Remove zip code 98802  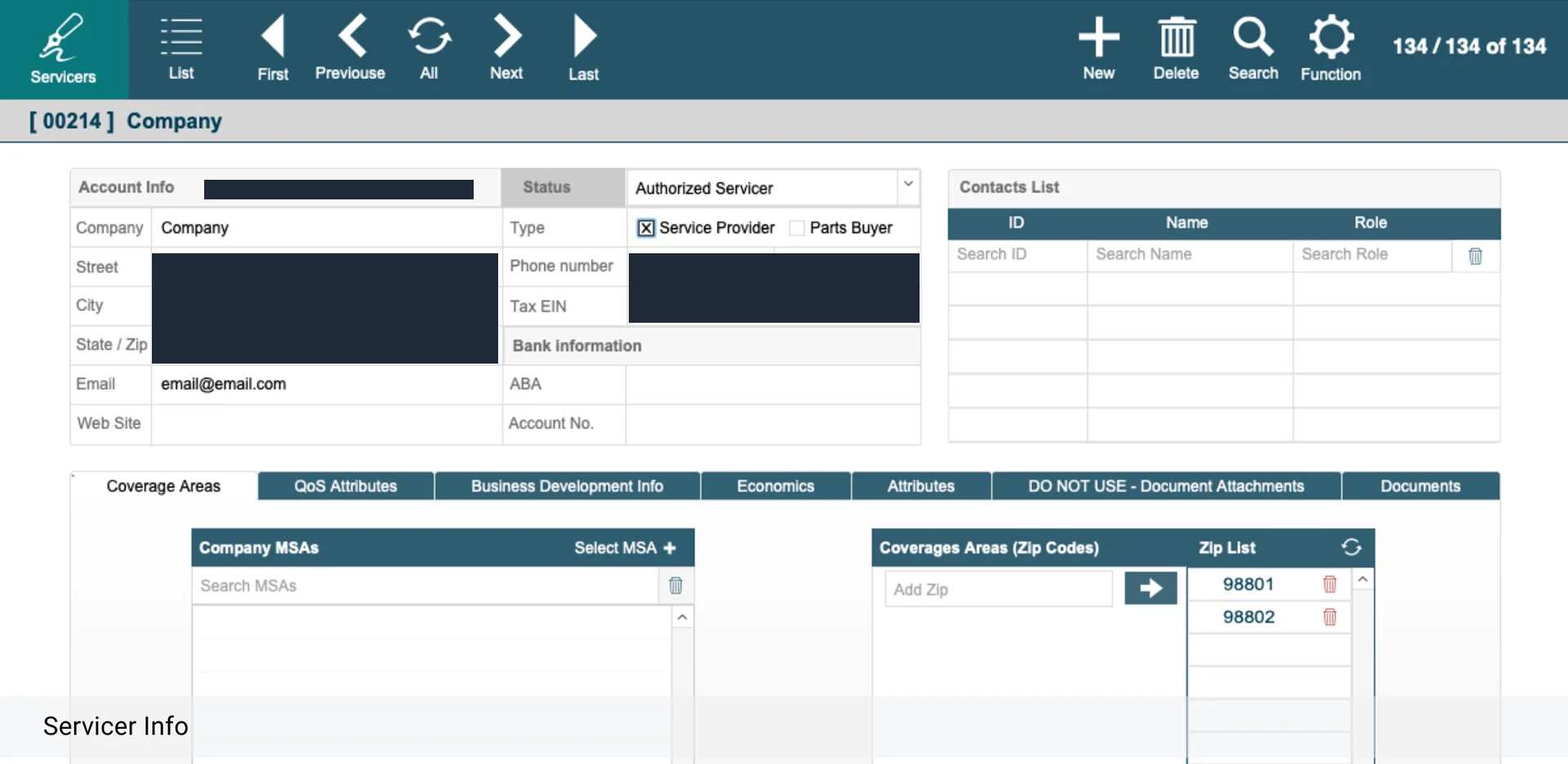(1330, 617)
